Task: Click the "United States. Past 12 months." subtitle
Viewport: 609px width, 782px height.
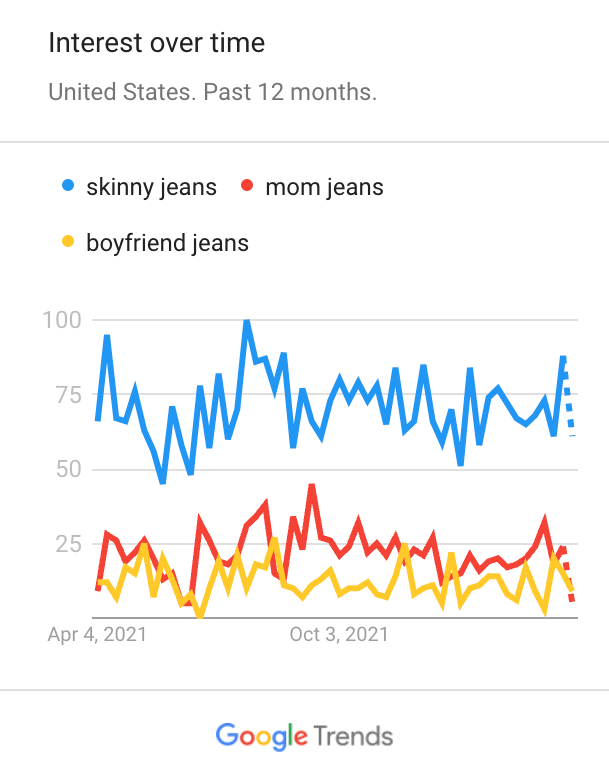Action: click(x=212, y=93)
